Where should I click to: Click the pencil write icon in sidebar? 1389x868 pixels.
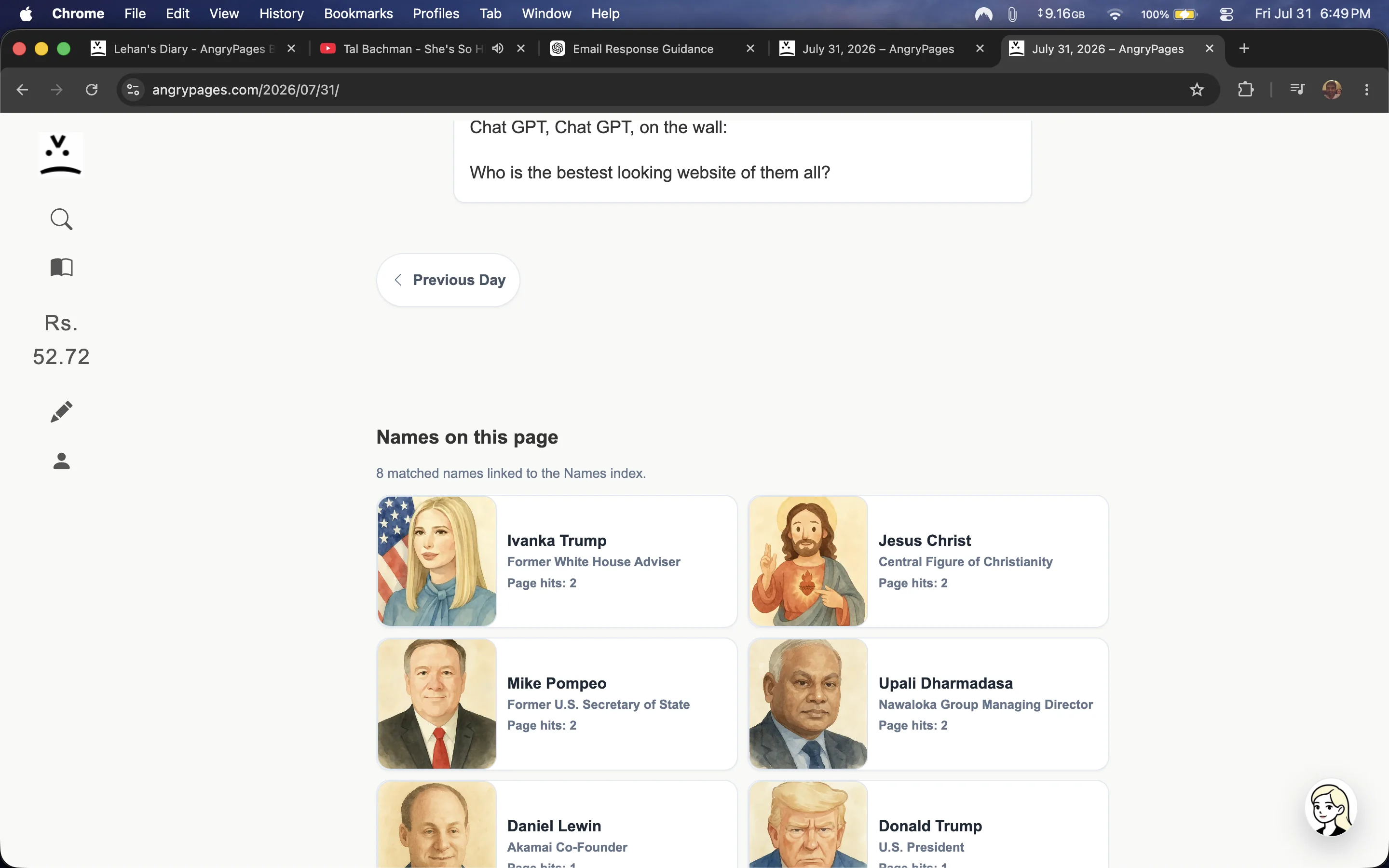click(61, 412)
